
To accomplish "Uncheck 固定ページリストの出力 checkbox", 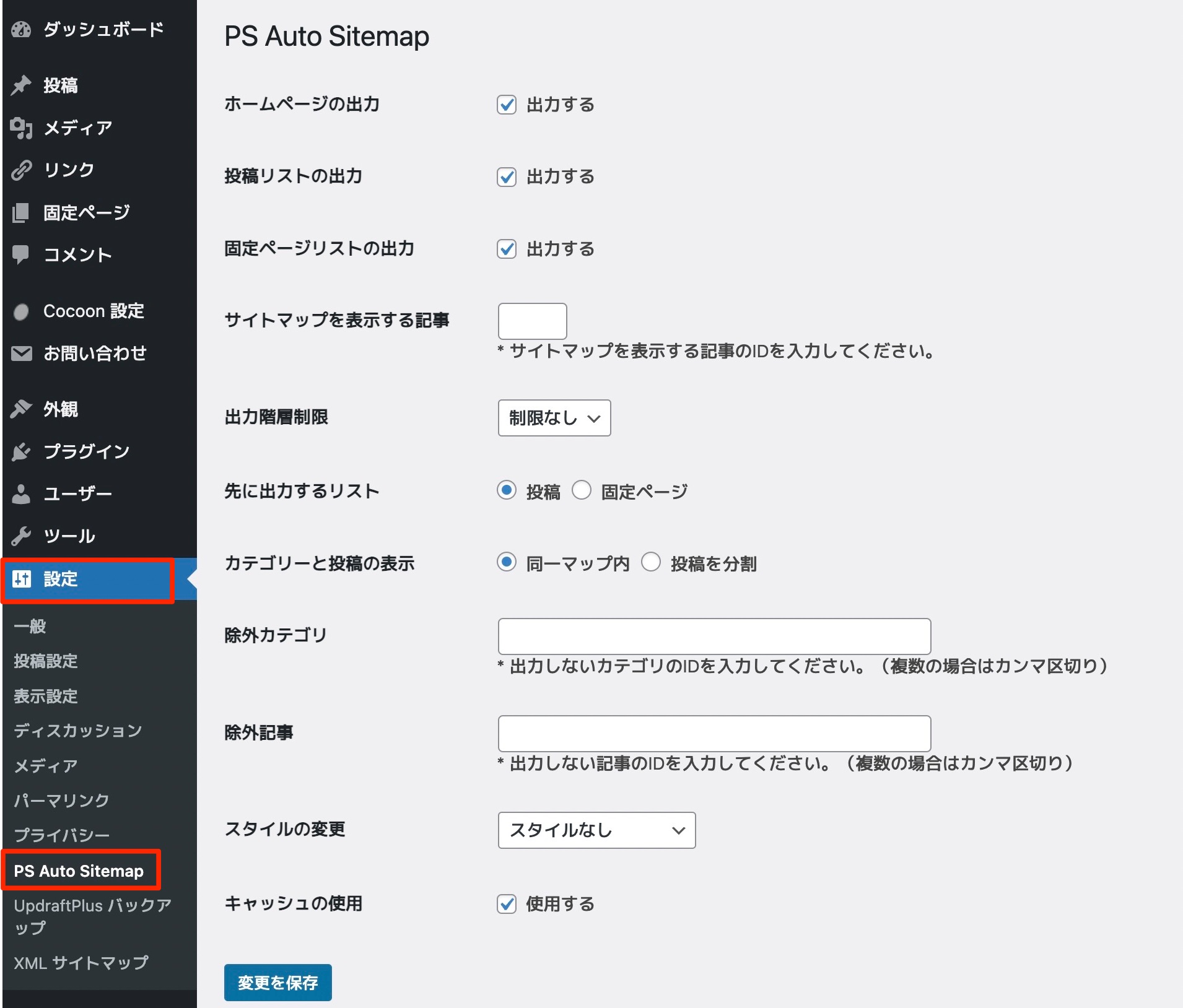I will 507,249.
